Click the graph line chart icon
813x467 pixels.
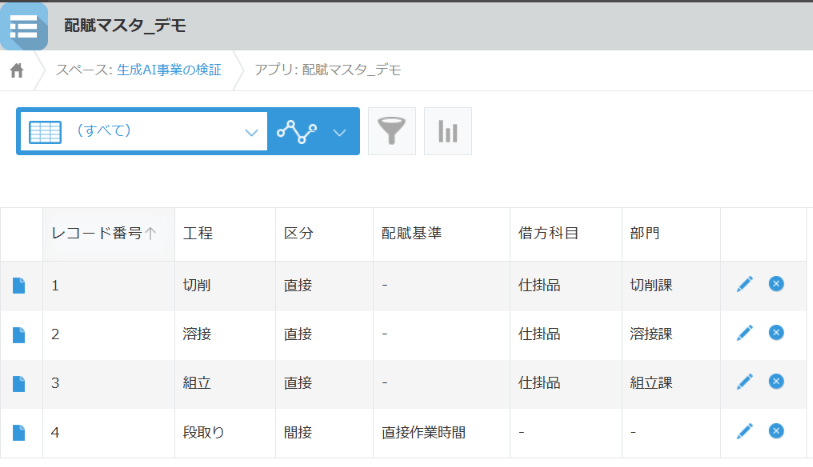pyautogui.click(x=297, y=132)
